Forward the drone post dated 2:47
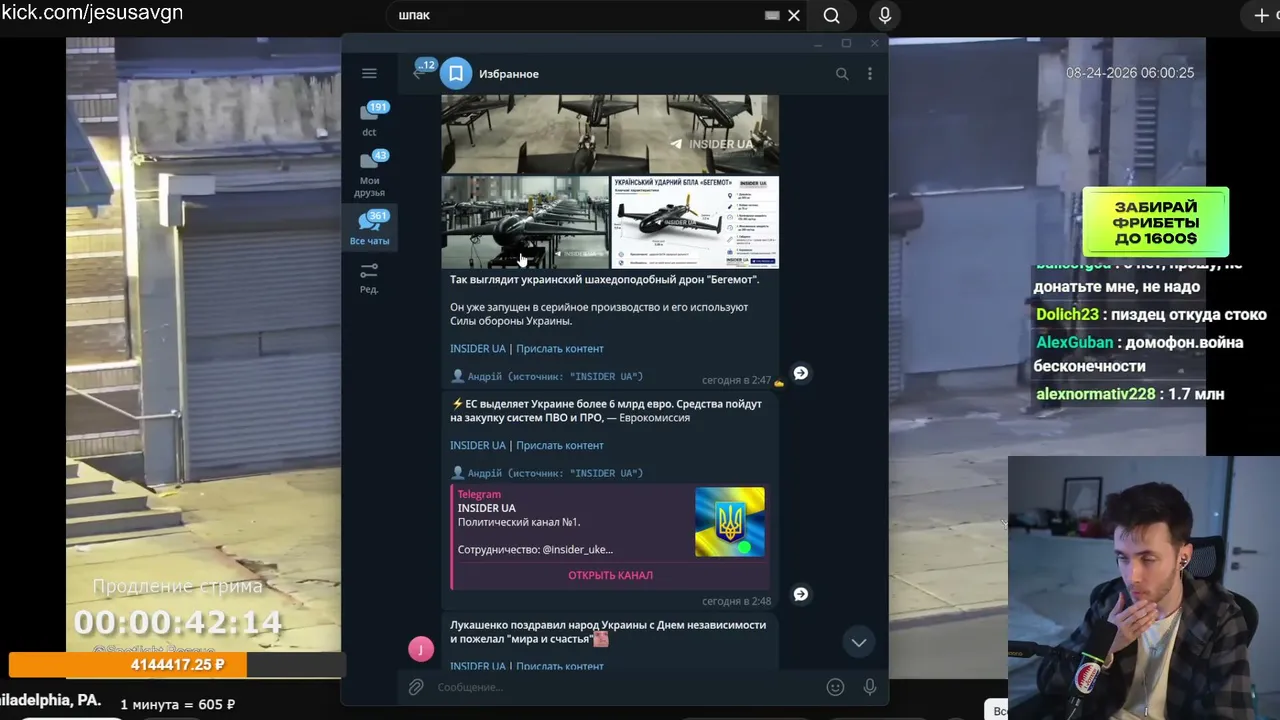The width and height of the screenshot is (1280, 720). [801, 373]
